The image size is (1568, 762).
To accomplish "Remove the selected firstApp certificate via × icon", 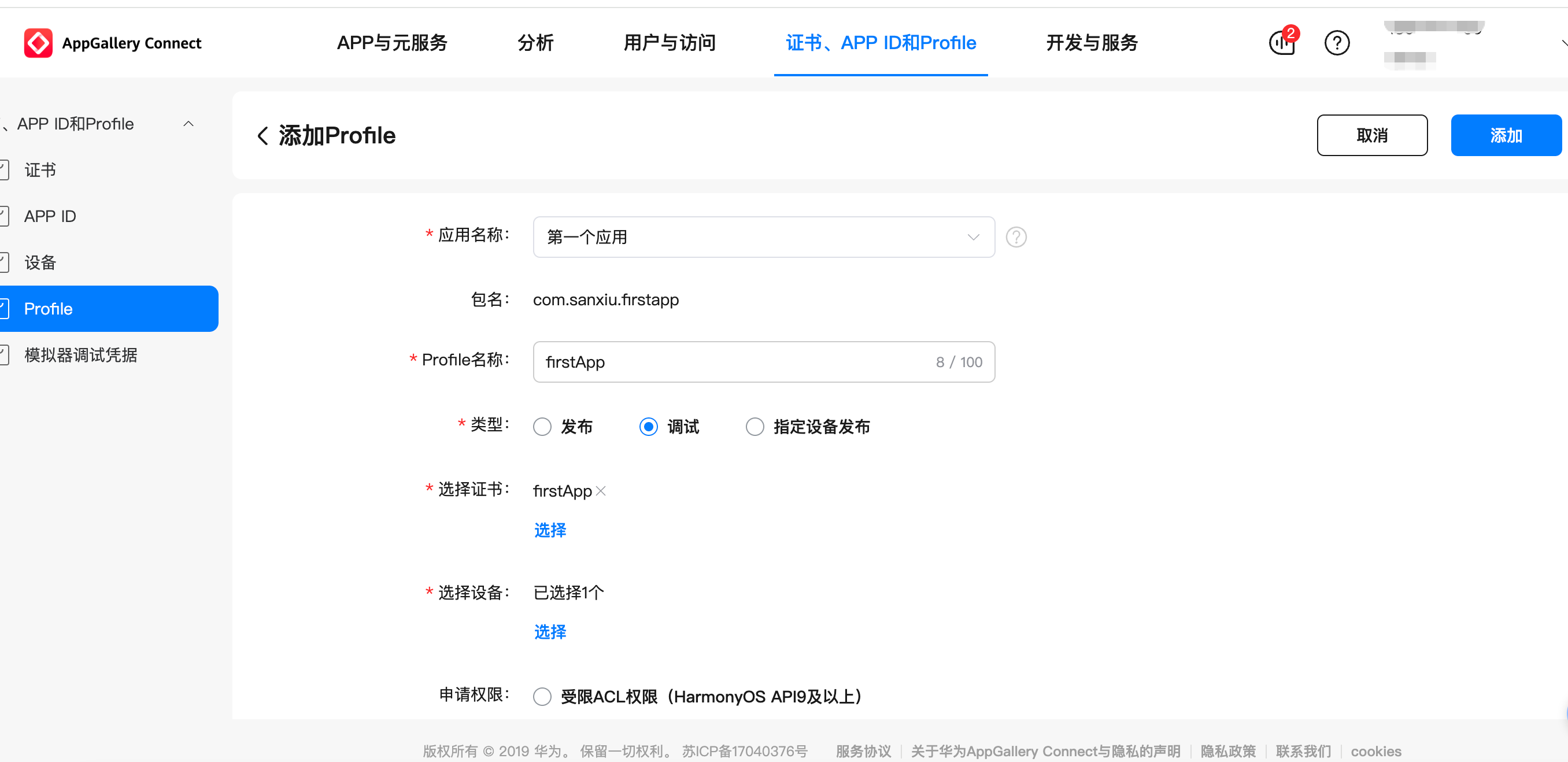I will 601,490.
